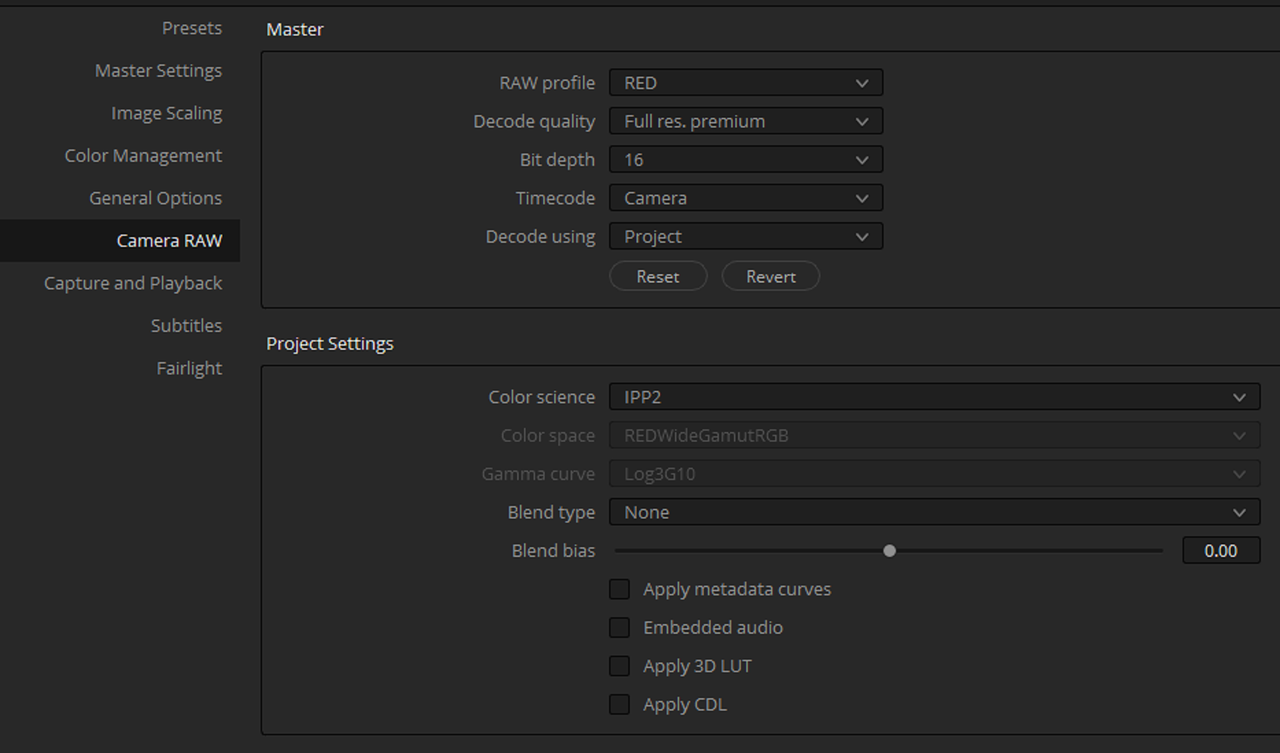Go to Subtitles settings
The height and width of the screenshot is (753, 1280).
pyautogui.click(x=186, y=326)
